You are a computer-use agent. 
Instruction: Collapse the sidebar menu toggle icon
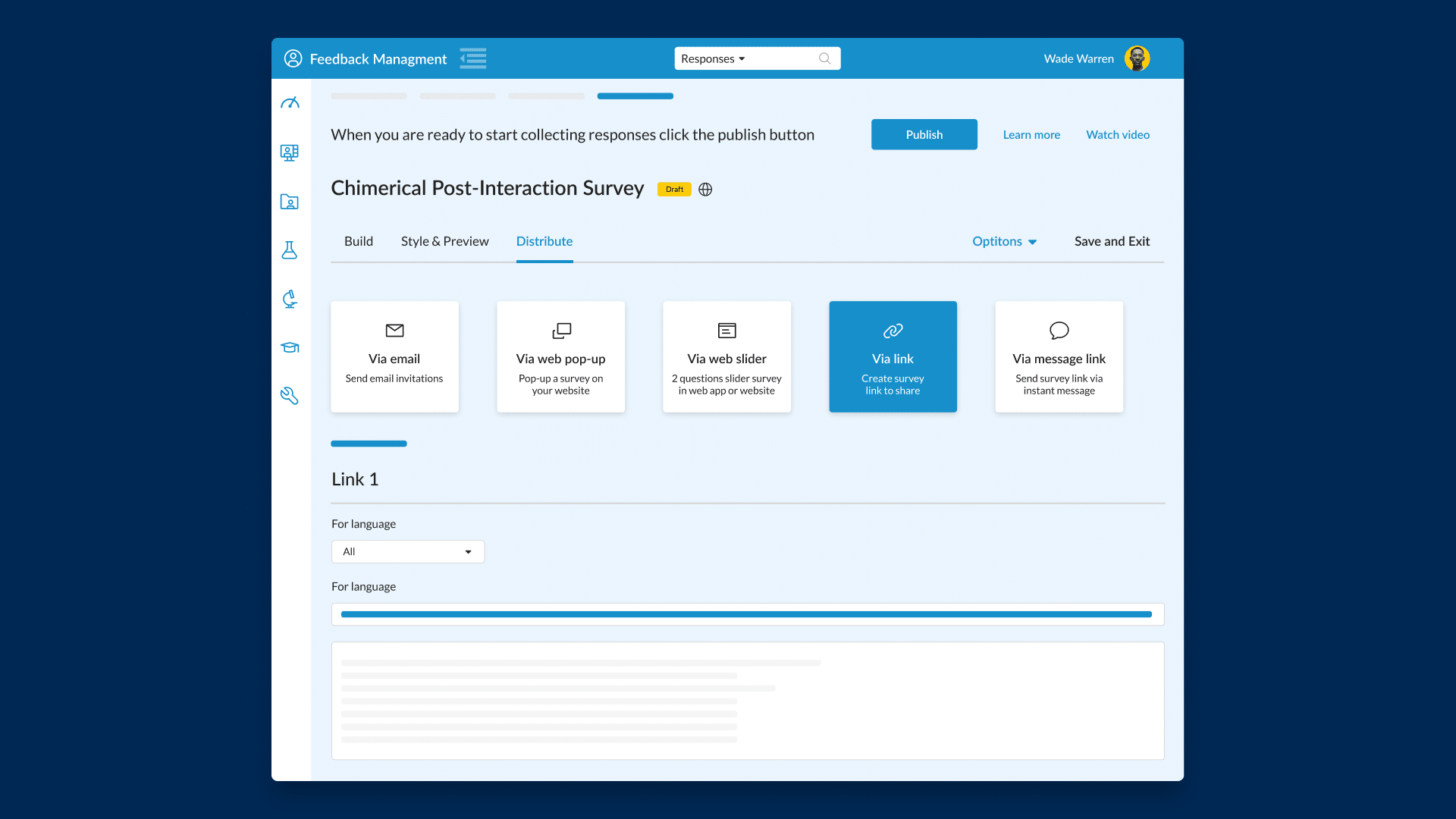coord(473,58)
